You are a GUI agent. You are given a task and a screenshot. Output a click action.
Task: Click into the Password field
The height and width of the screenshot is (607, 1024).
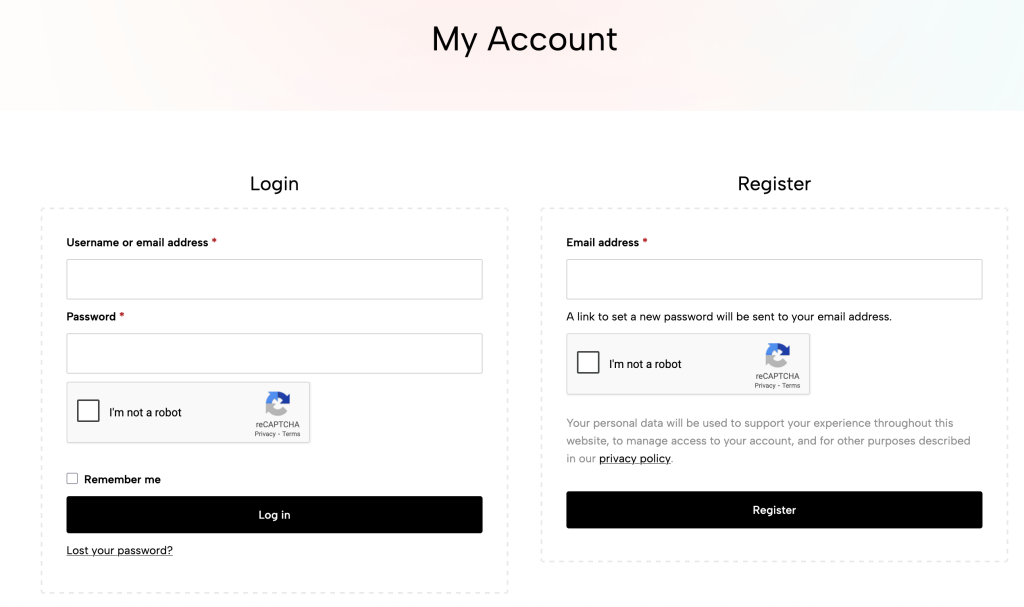[274, 353]
